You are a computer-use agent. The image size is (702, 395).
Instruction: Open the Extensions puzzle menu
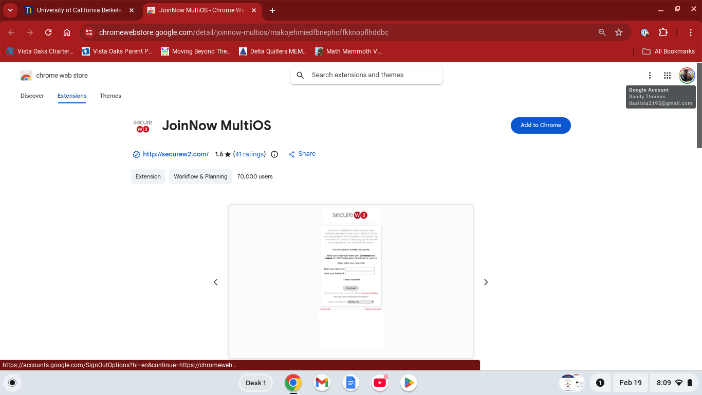[663, 32]
